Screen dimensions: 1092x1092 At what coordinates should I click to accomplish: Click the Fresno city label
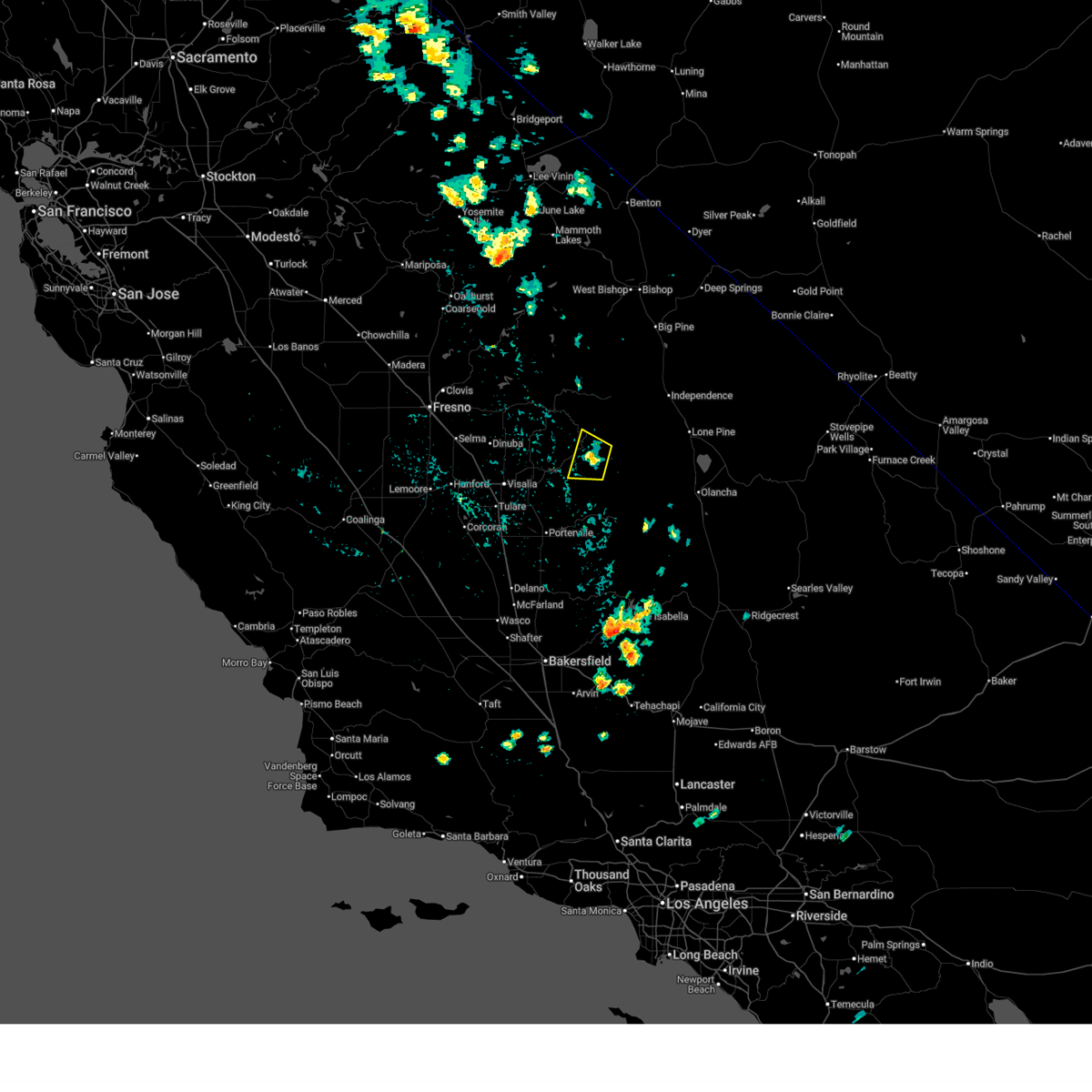pyautogui.click(x=452, y=408)
